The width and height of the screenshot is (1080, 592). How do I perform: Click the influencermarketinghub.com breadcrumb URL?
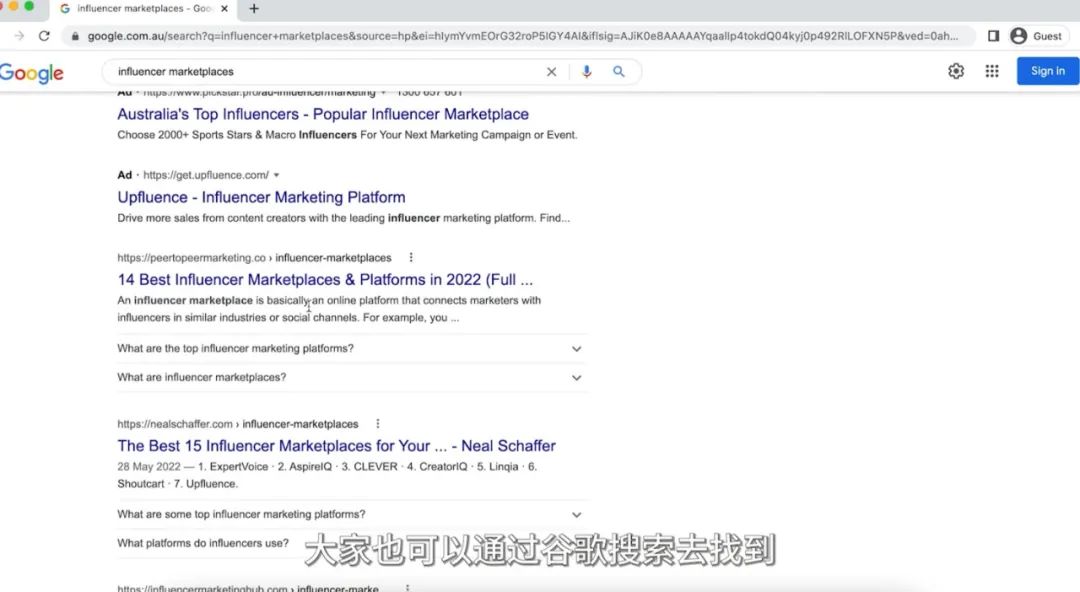248,588
